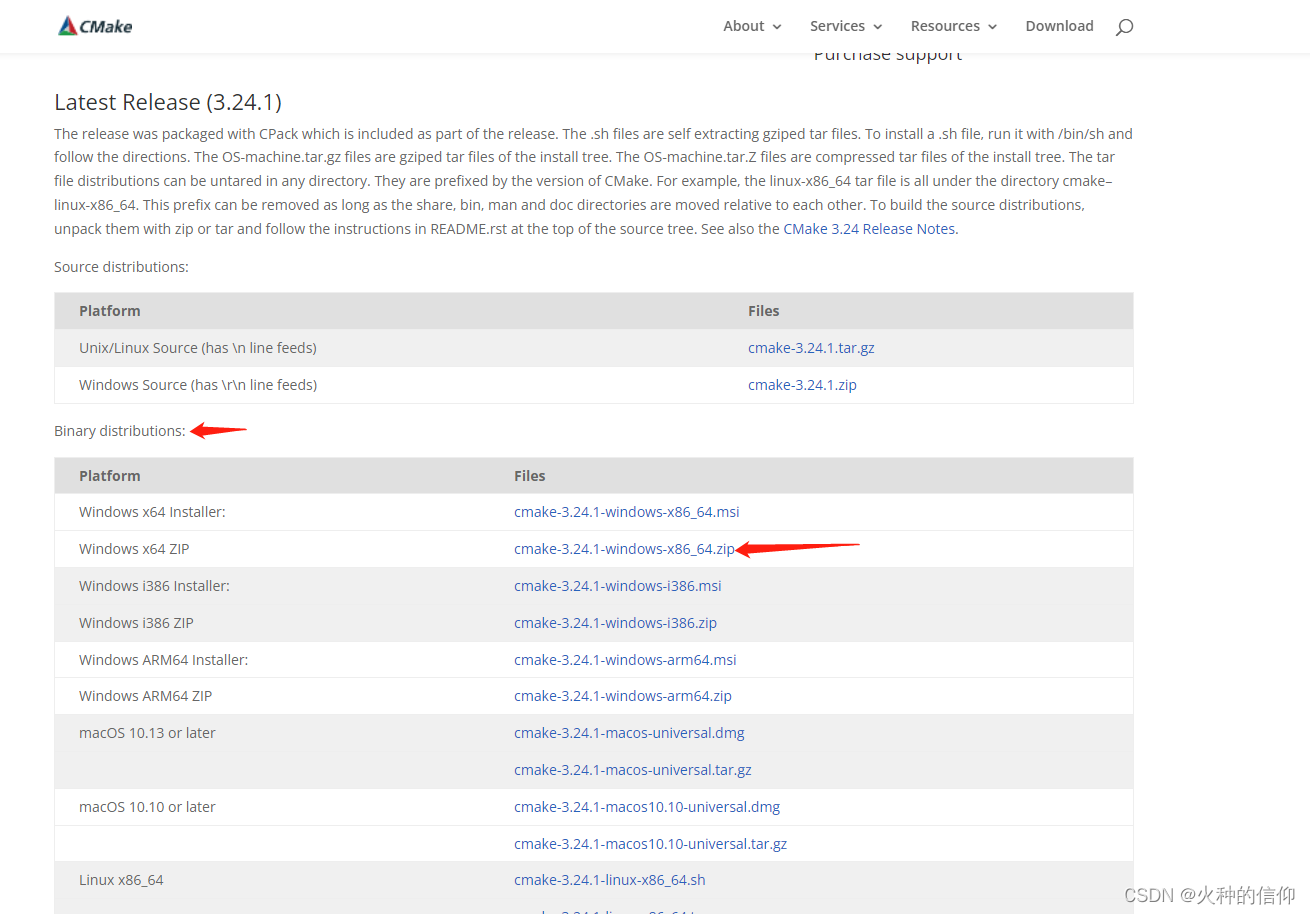Viewport: 1310px width, 914px height.
Task: Download cmake-3.24.1.zip Windows source
Action: click(802, 385)
